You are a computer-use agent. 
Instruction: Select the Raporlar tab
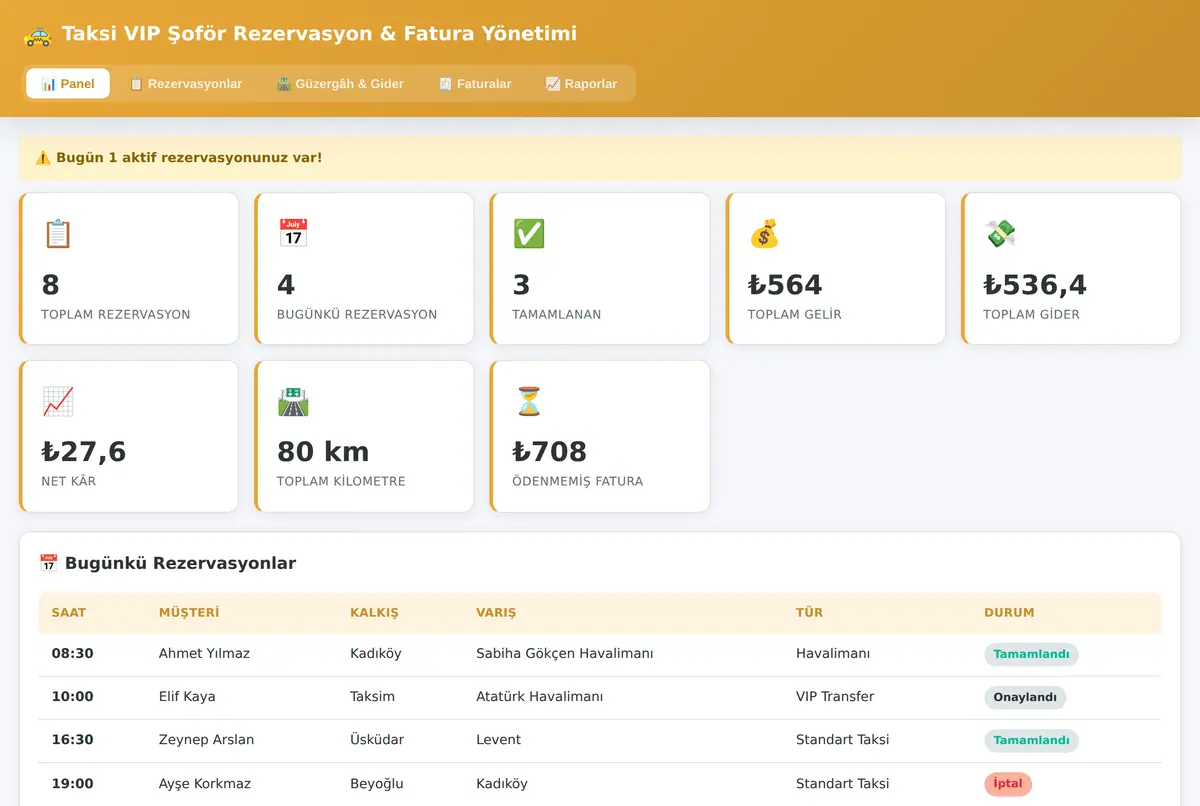tap(581, 84)
